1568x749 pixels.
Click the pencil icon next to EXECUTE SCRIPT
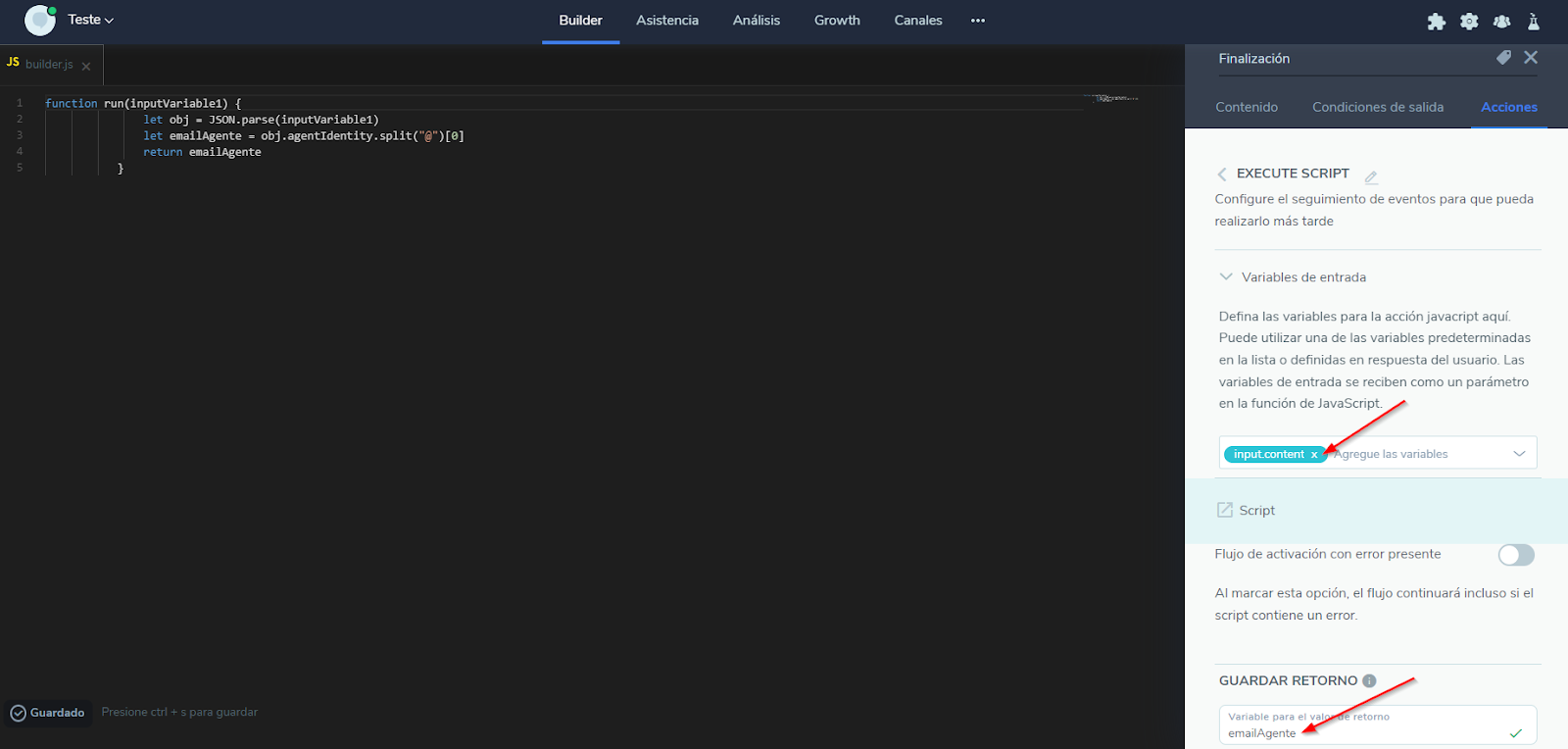(x=1371, y=177)
